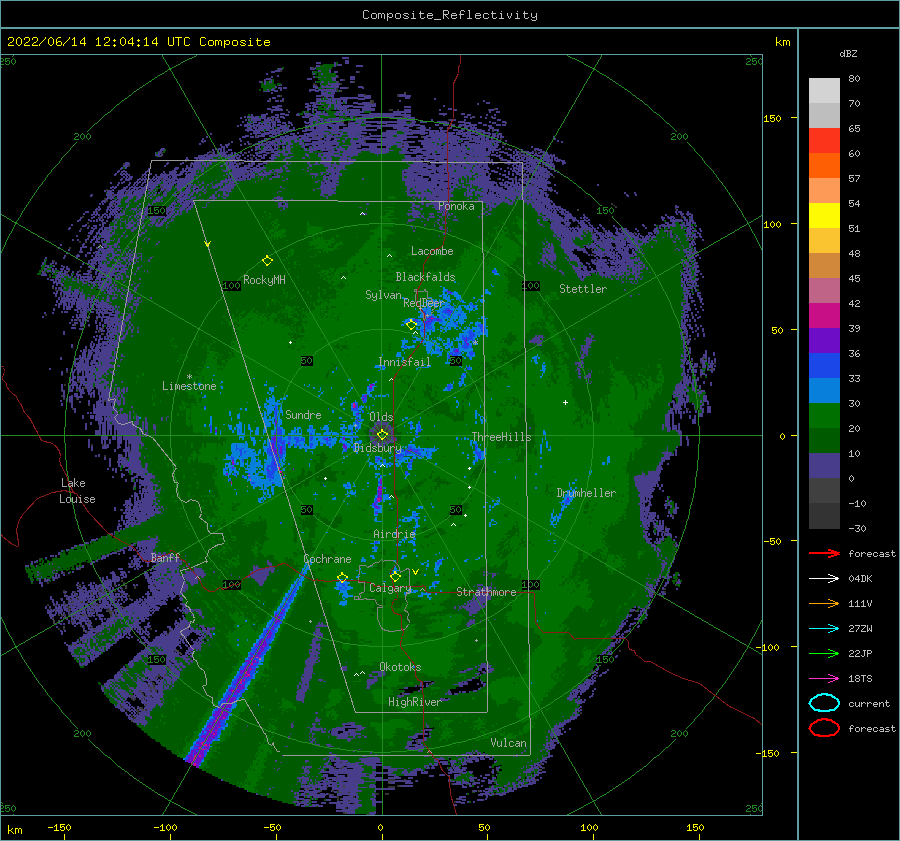Click the -30 value in dBZ scale
This screenshot has width=900, height=841.
point(857,528)
